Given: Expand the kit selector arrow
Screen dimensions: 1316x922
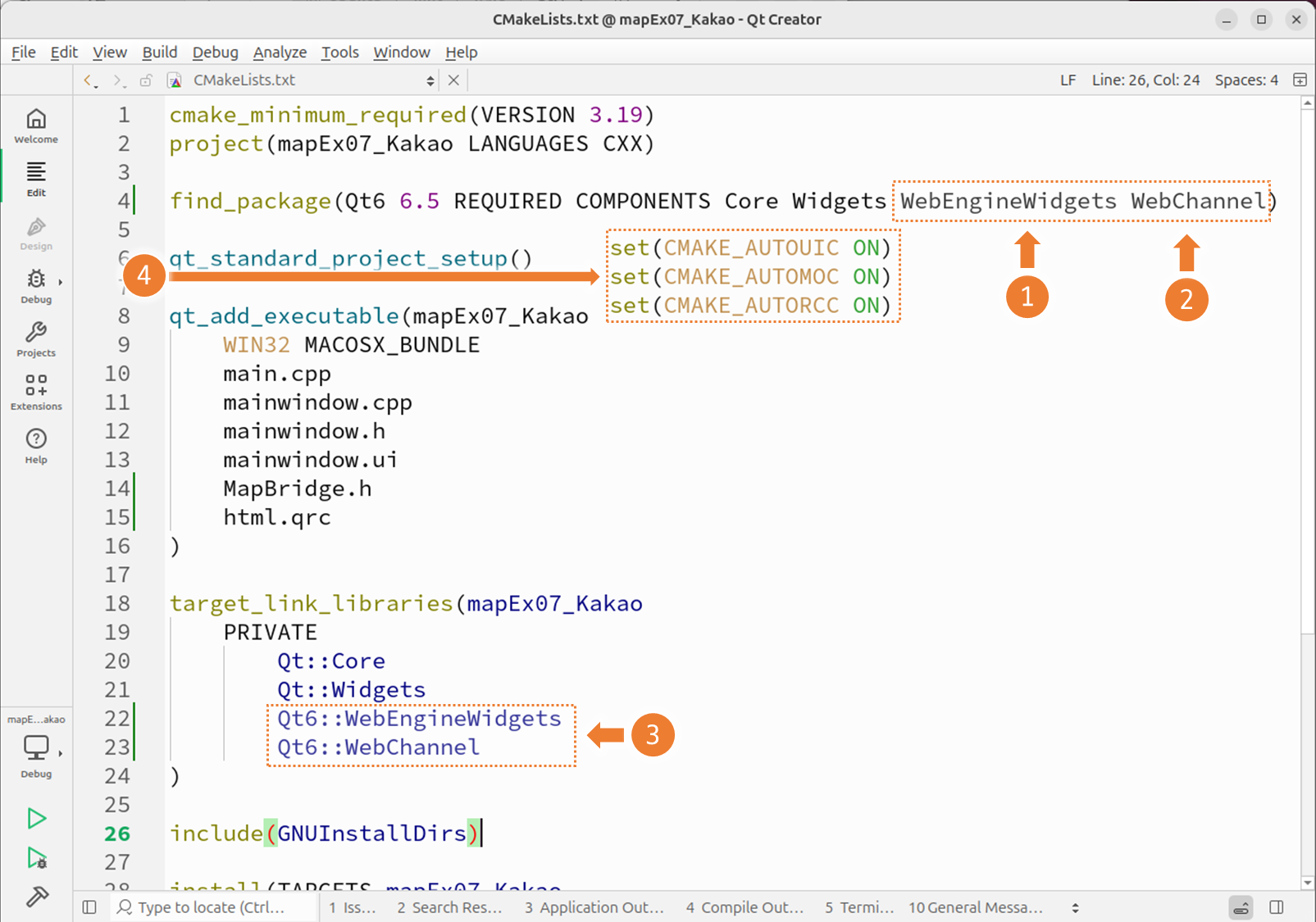Looking at the screenshot, I should tap(61, 752).
